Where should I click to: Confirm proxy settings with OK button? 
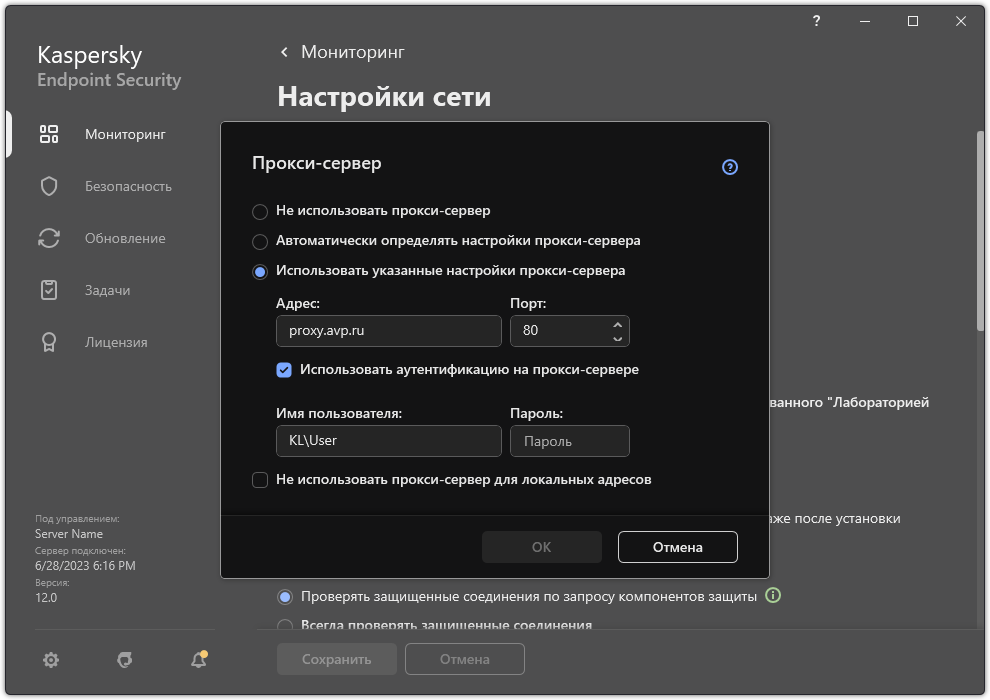[541, 547]
